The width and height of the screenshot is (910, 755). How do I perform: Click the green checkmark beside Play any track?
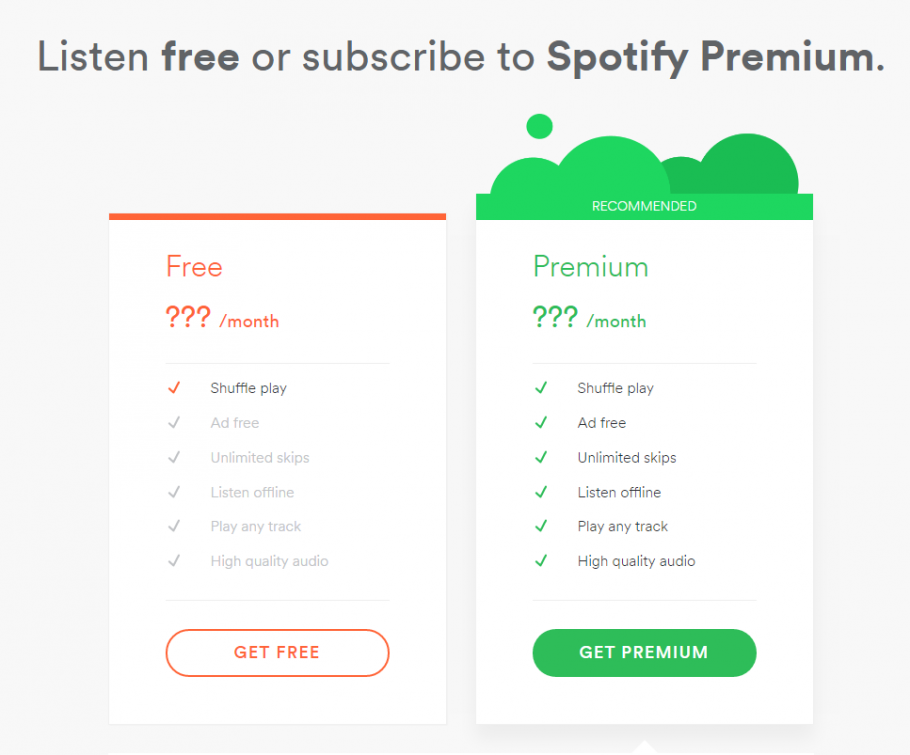tap(541, 526)
